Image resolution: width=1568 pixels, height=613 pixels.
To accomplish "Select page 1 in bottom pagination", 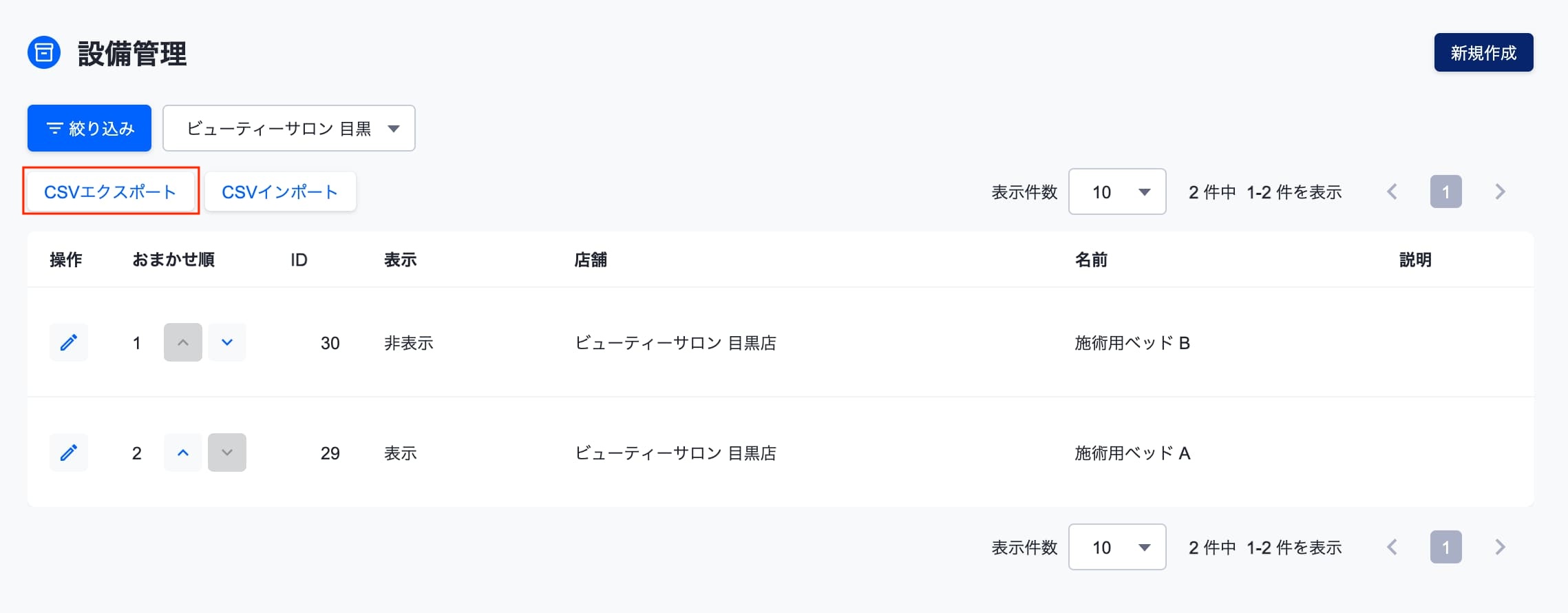I will pyautogui.click(x=1446, y=547).
